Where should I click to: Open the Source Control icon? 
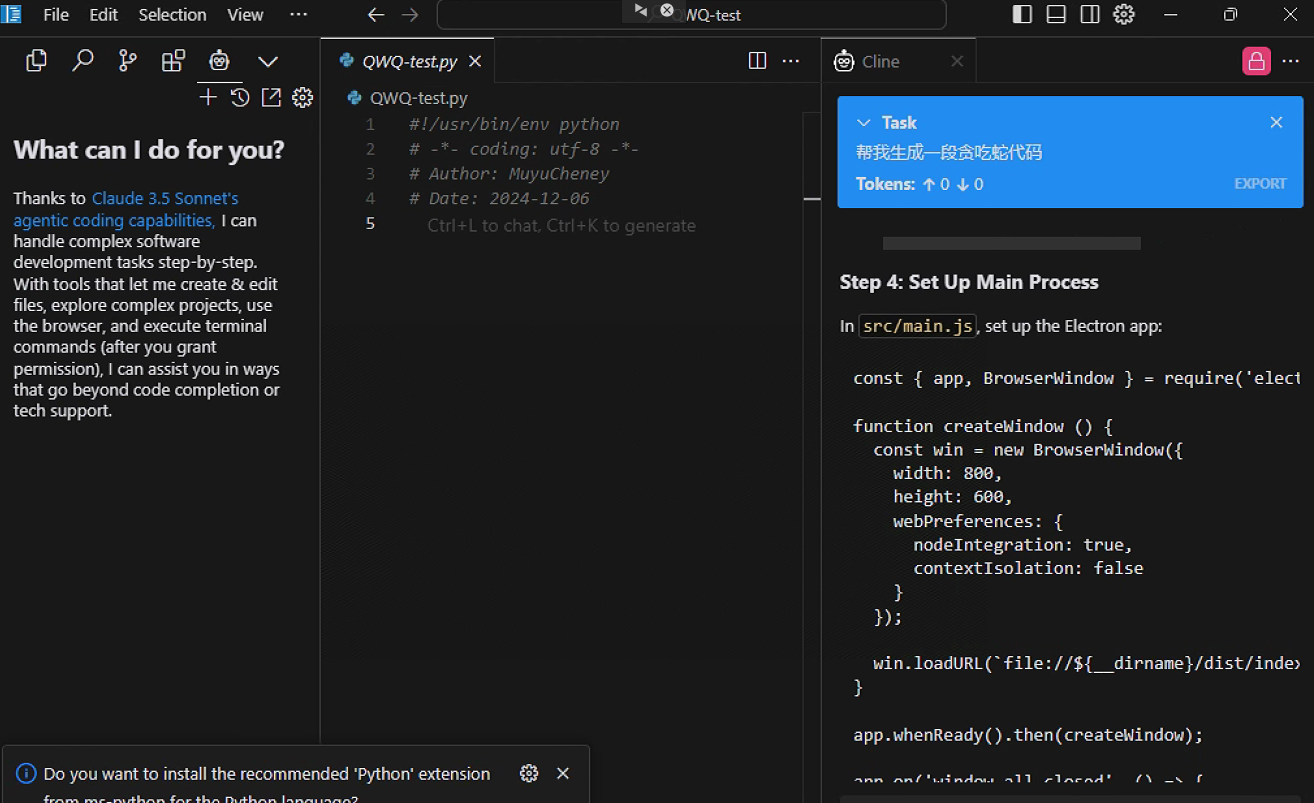[x=128, y=61]
